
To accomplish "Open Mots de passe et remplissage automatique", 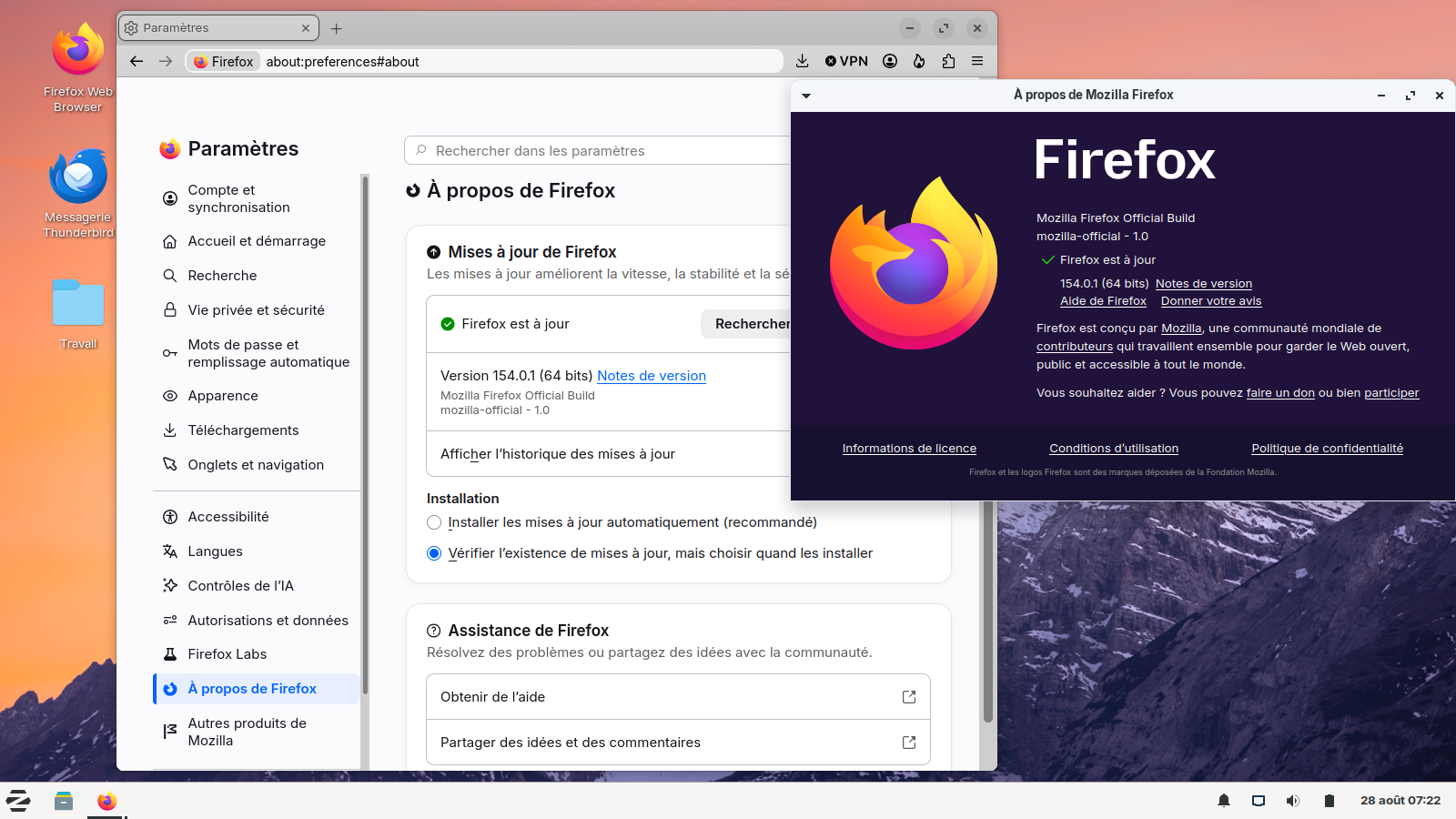I will (x=257, y=353).
